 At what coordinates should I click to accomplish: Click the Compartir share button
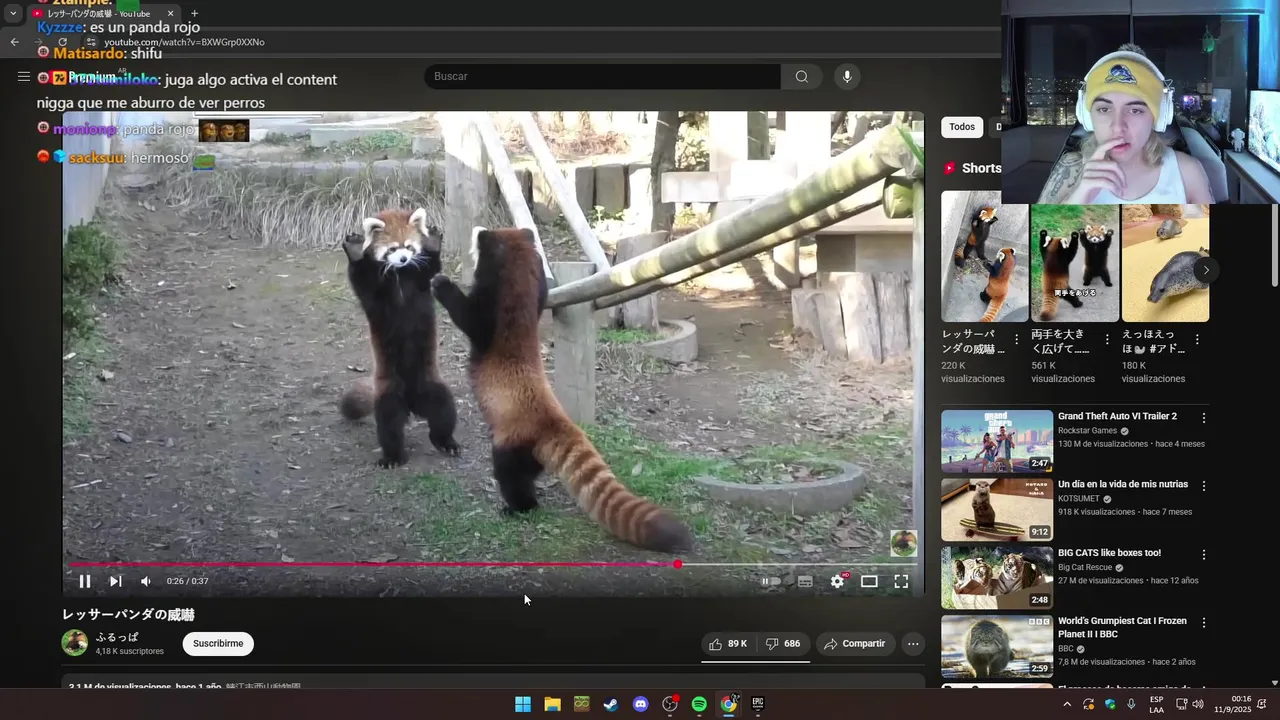point(855,644)
